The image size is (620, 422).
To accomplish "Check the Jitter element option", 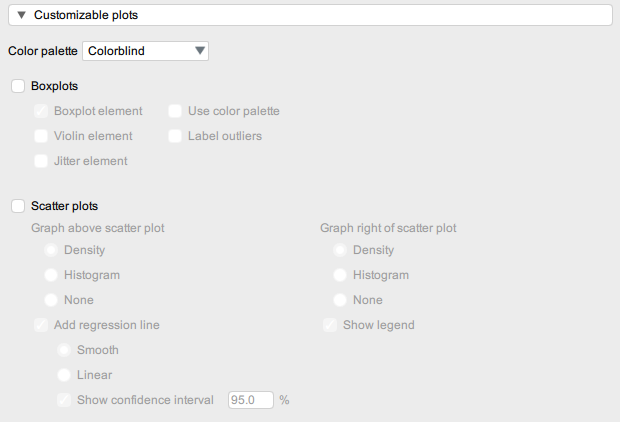I will 41,160.
